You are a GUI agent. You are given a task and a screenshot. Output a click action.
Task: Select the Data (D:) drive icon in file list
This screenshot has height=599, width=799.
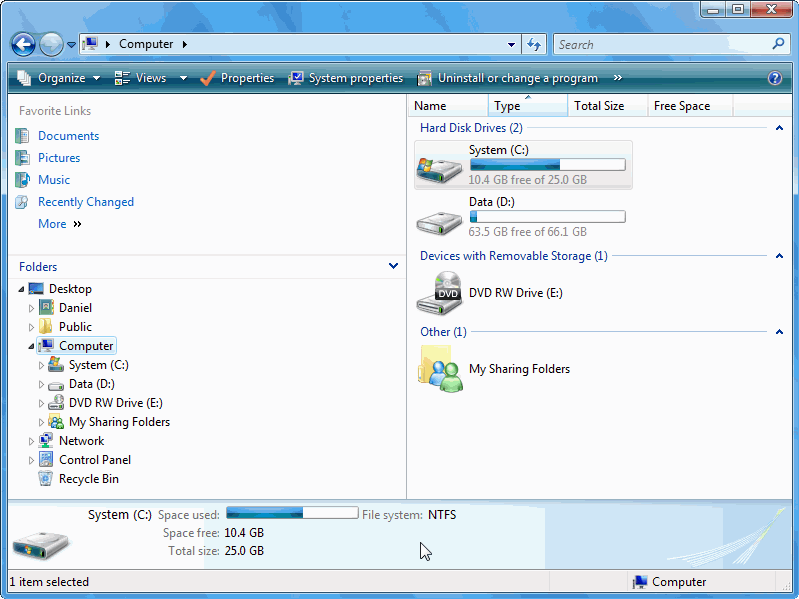pyautogui.click(x=439, y=218)
